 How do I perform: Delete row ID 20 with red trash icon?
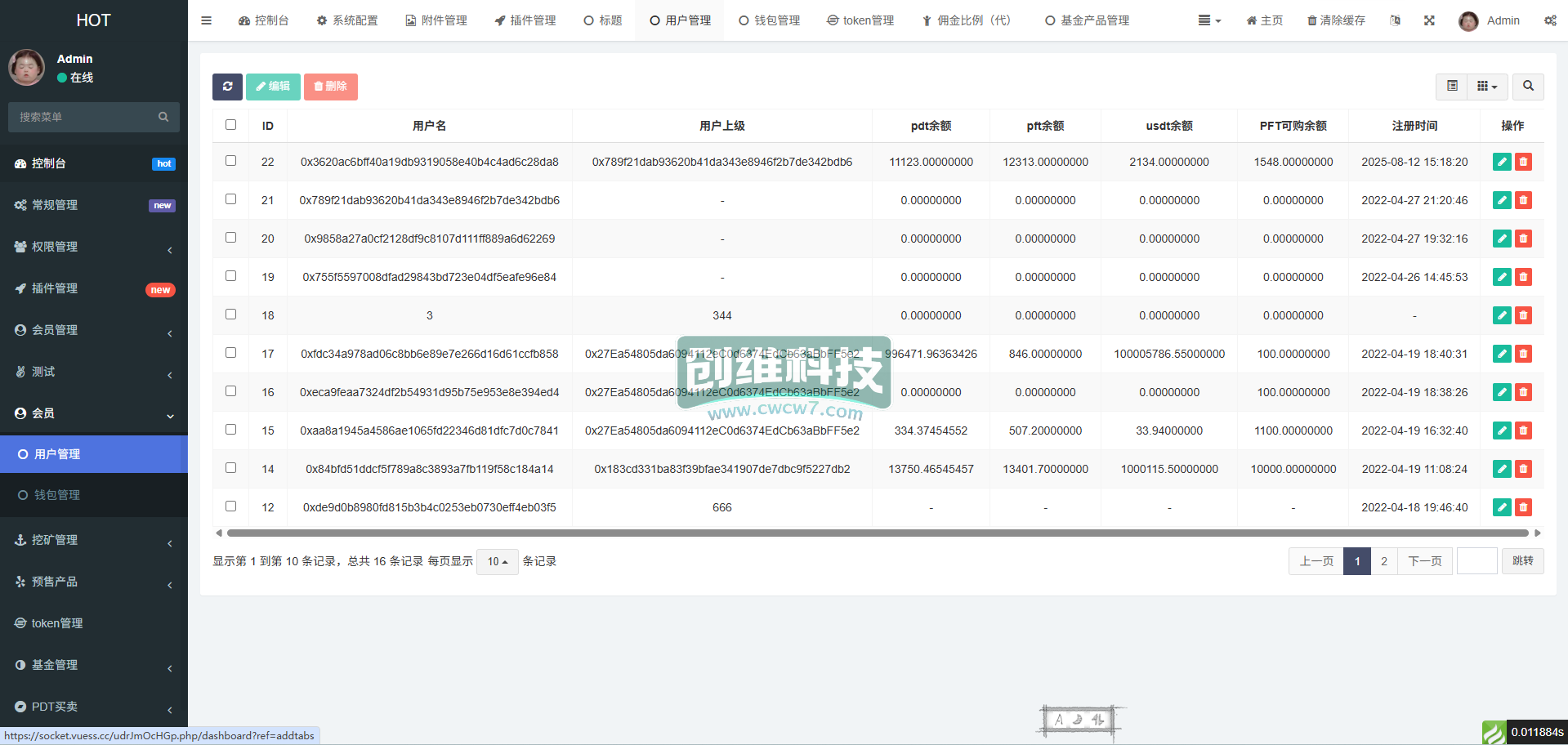[x=1523, y=239]
